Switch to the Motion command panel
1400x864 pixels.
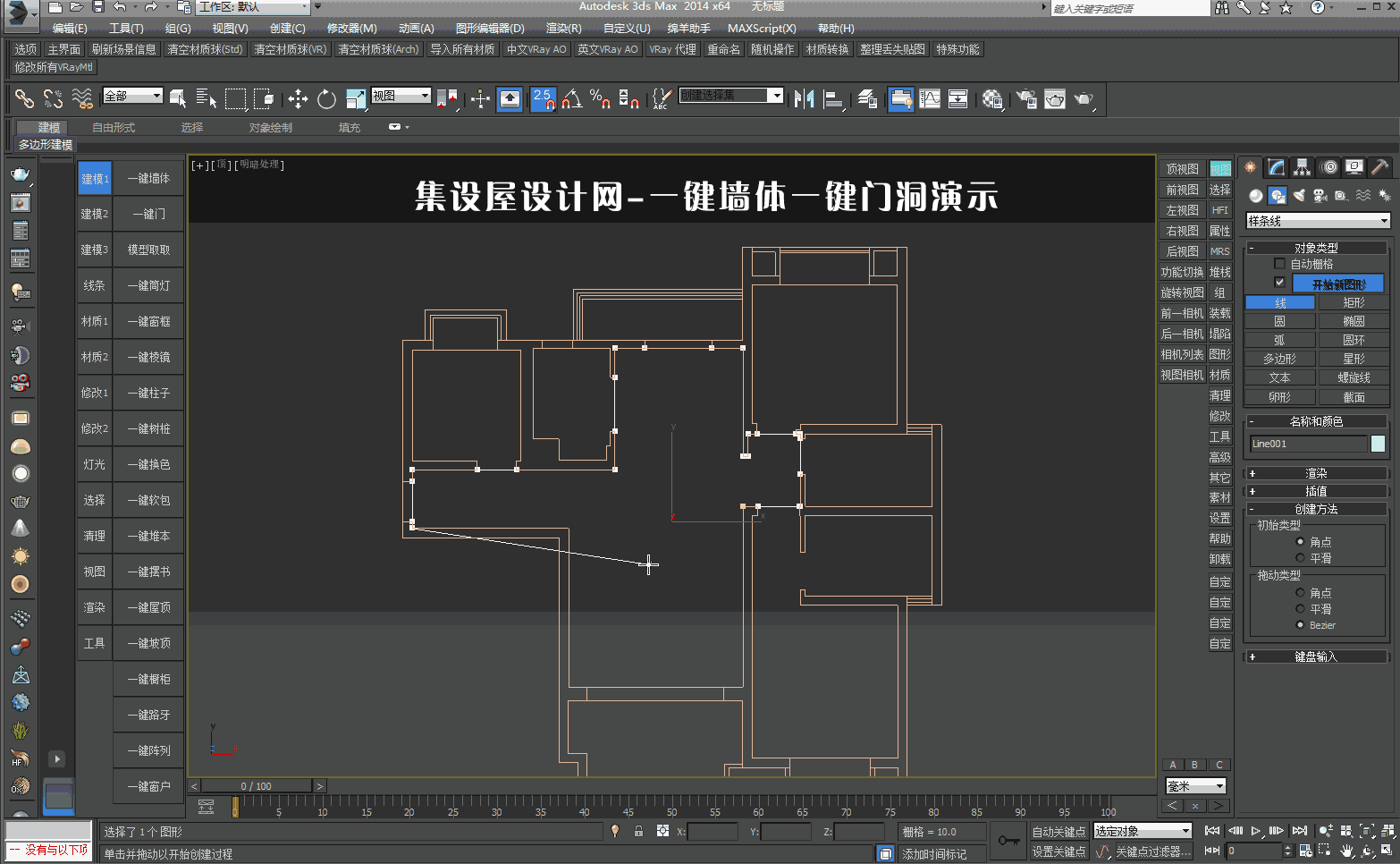click(1329, 167)
